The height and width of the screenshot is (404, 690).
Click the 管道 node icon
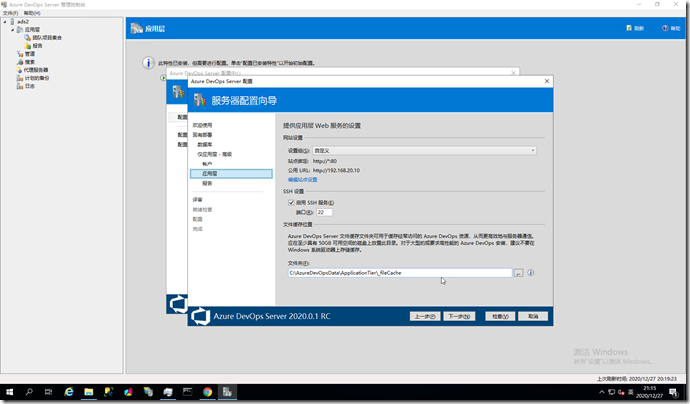coord(20,54)
